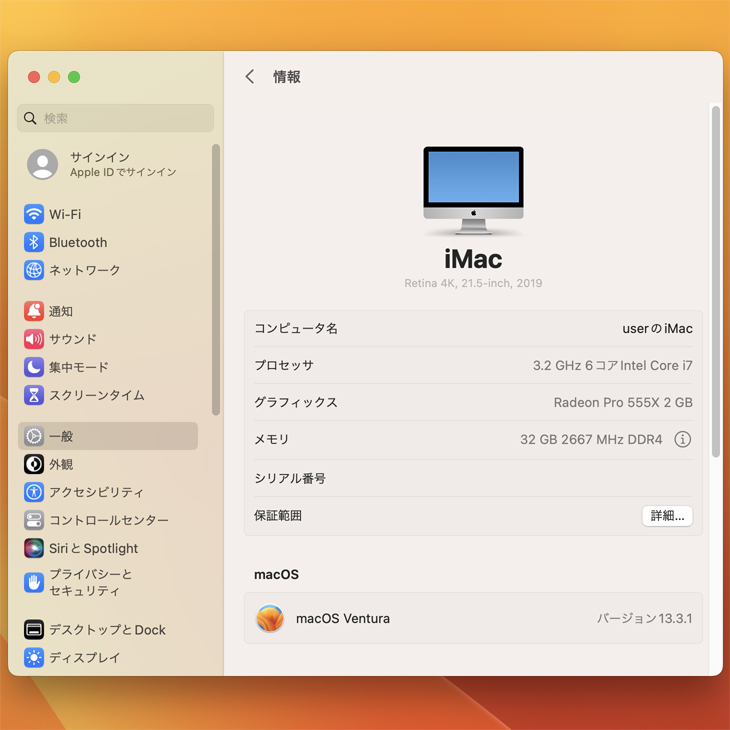Open 集中モード moon icon
730x730 pixels.
click(34, 367)
